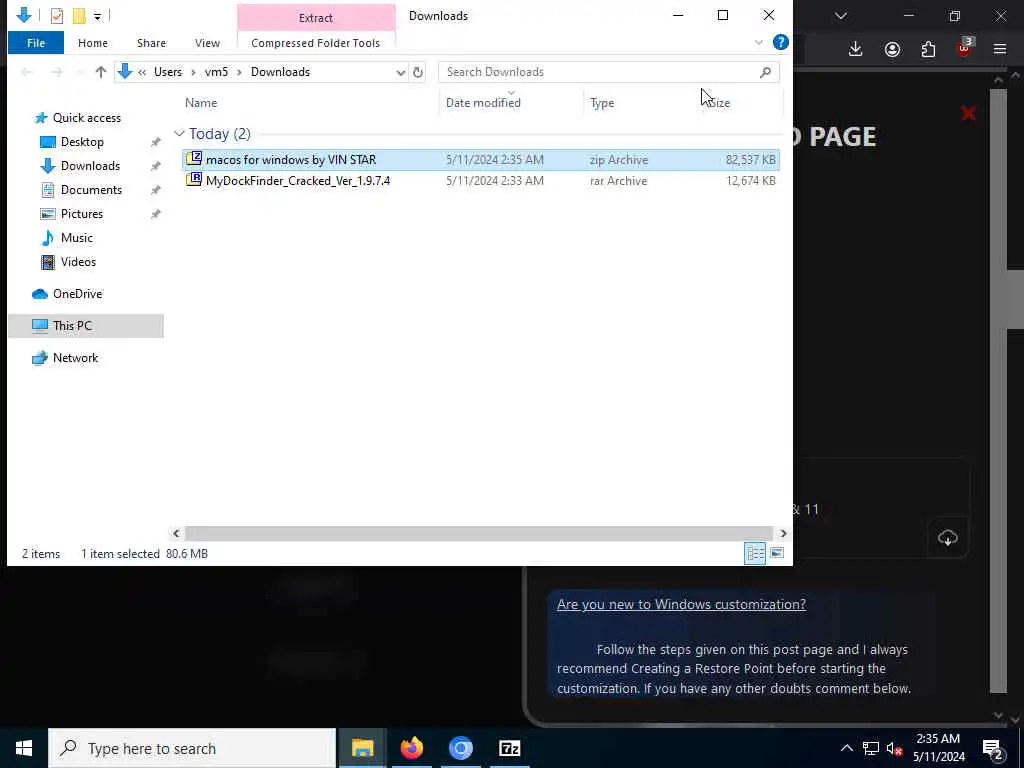Open the Compressed Folder Tools tab

coord(315,43)
